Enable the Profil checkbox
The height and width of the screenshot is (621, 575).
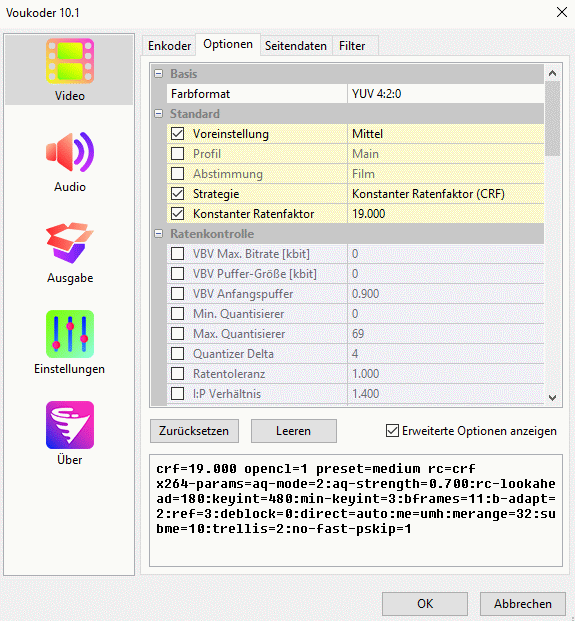point(177,154)
